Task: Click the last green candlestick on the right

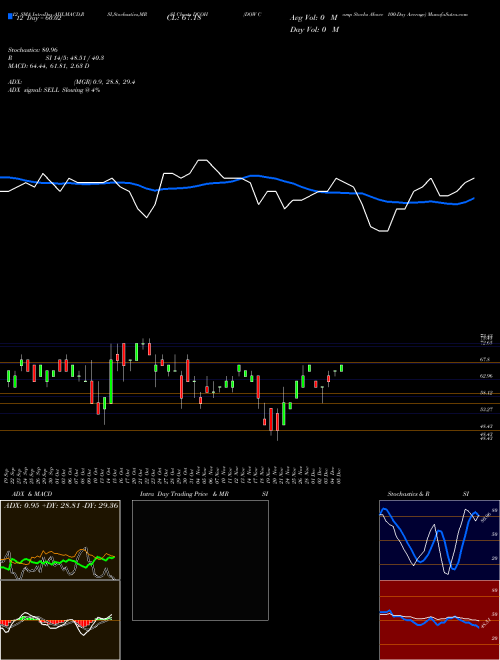Action: [x=341, y=368]
